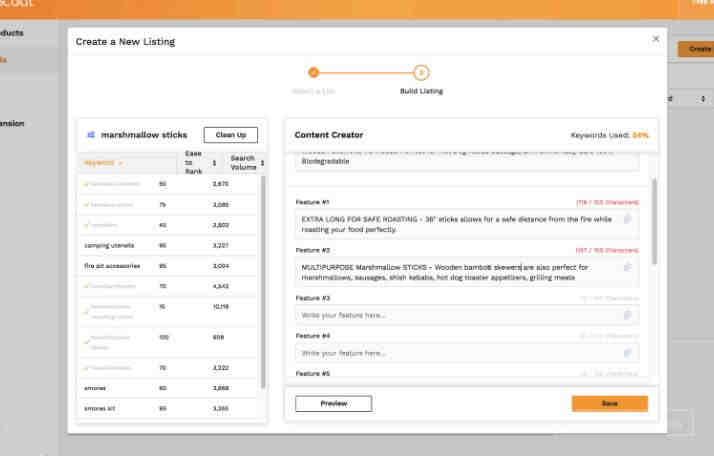This screenshot has width=714, height=456.
Task: Click the empty Feature #4 input field
Action: click(x=467, y=353)
